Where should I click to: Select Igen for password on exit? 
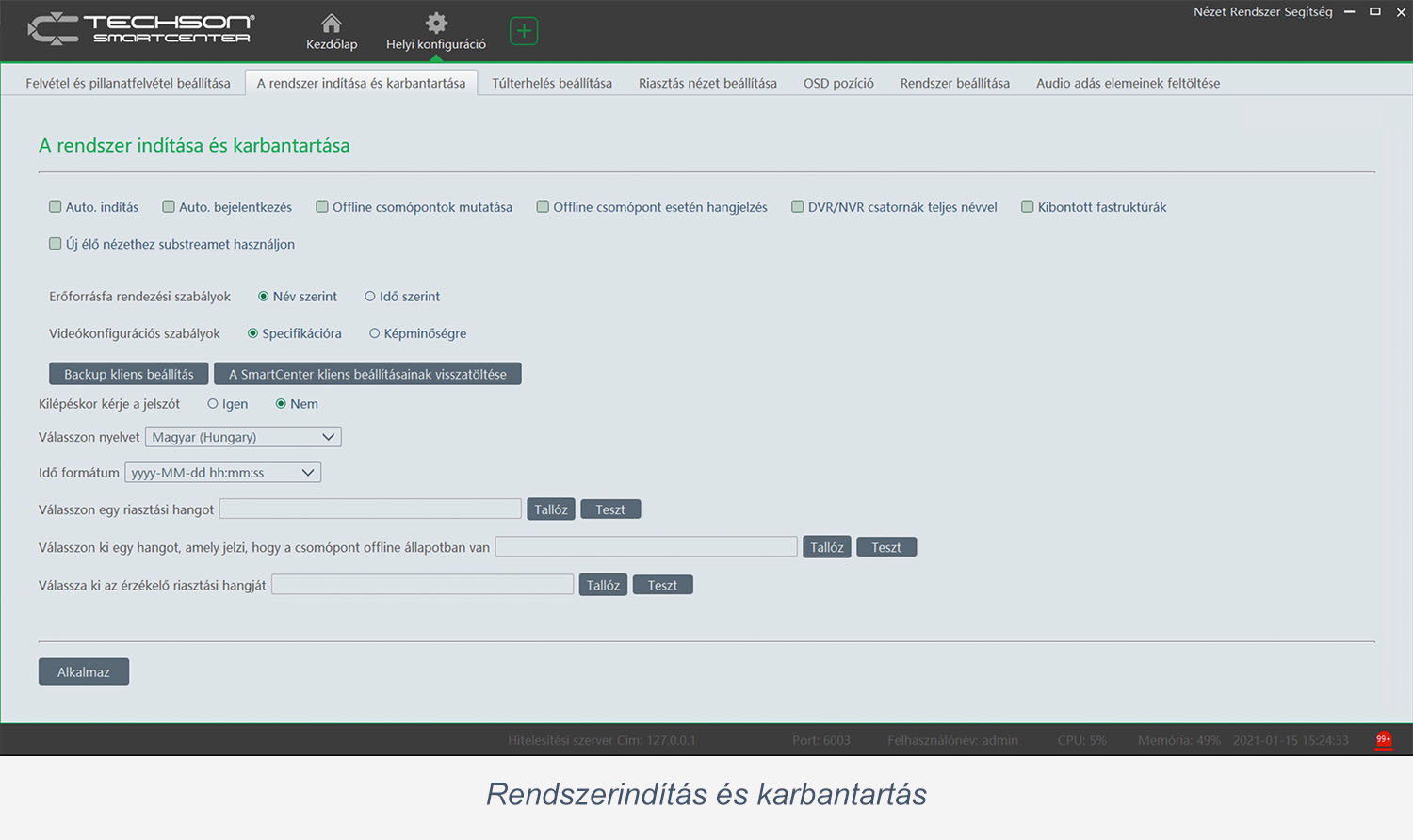point(213,403)
